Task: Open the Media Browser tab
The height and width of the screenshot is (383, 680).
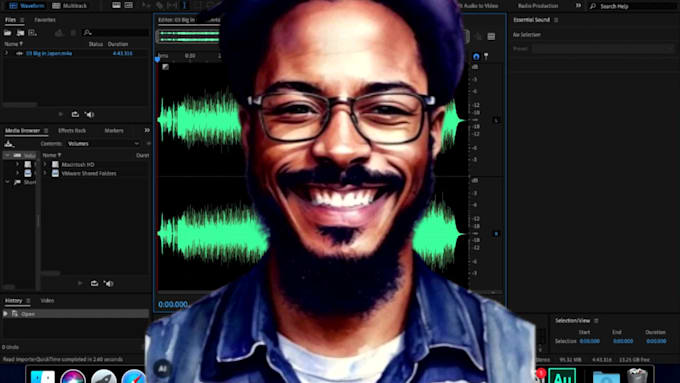Action: coord(22,130)
